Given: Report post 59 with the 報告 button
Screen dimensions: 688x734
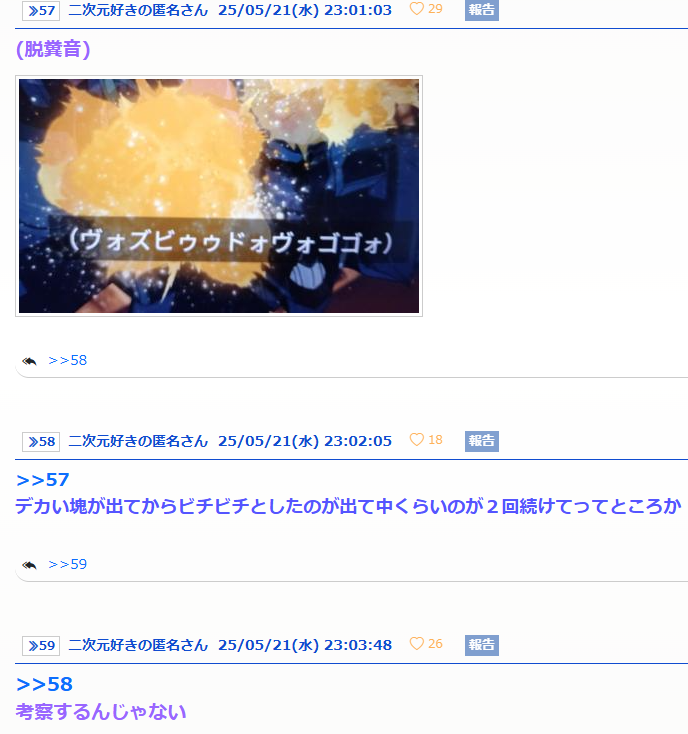Looking at the screenshot, I should [x=482, y=646].
